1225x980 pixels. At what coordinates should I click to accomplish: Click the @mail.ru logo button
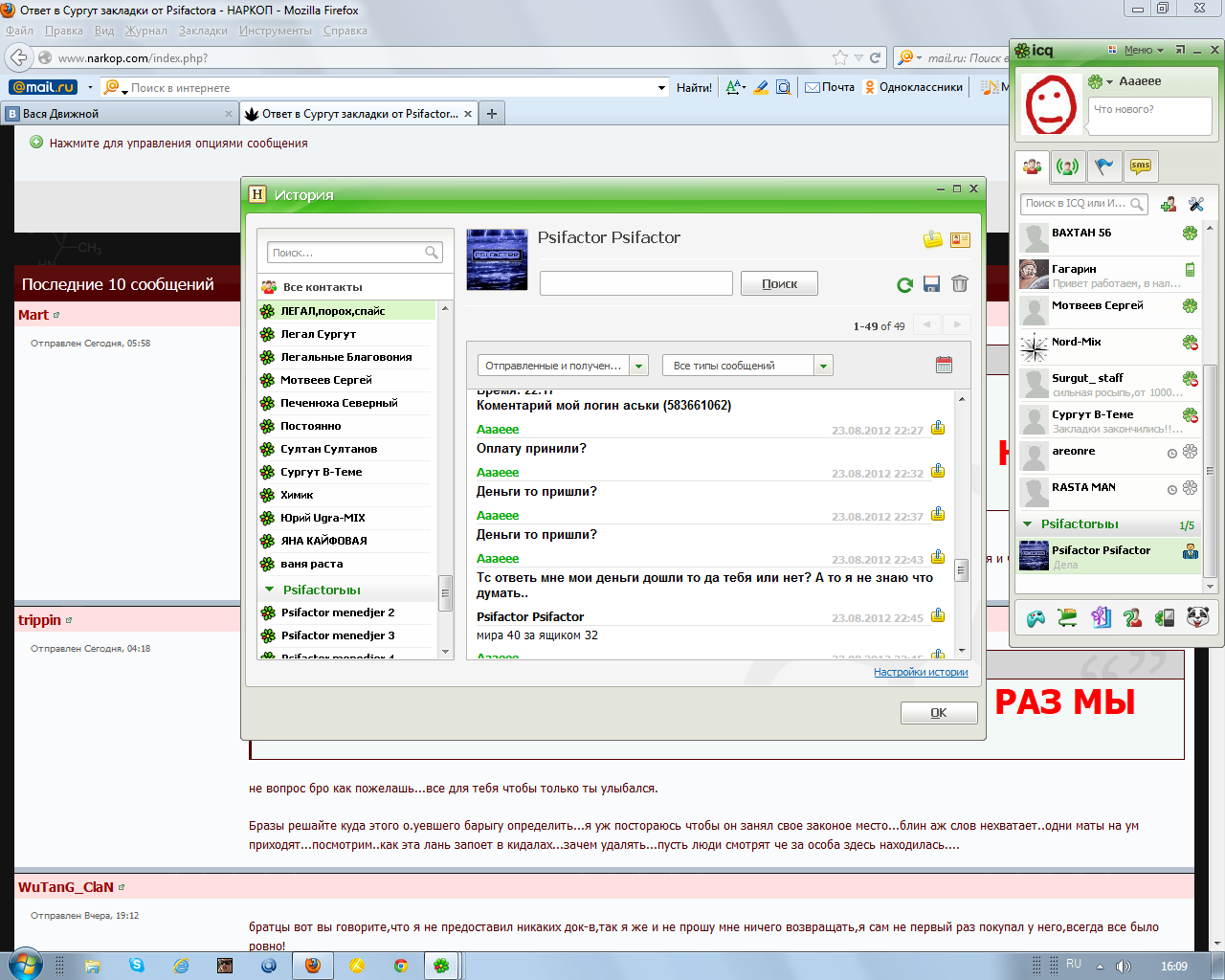coord(44,87)
